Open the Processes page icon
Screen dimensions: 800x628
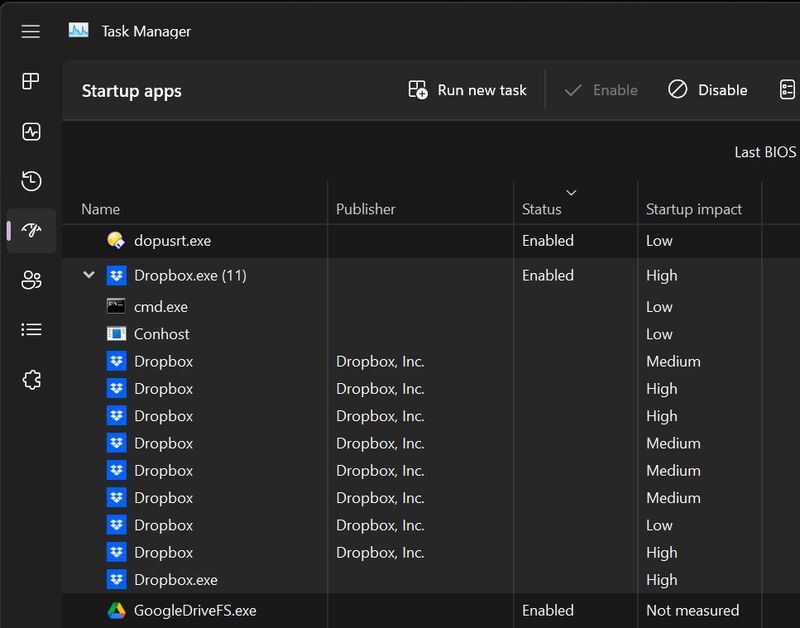[x=31, y=81]
